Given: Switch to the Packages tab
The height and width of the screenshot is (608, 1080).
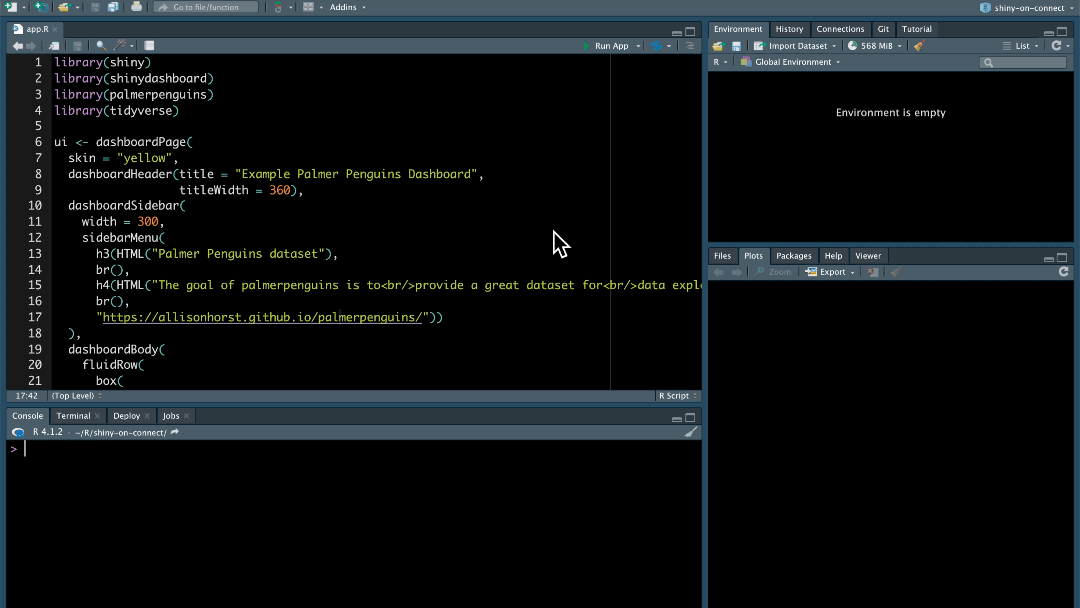Looking at the screenshot, I should click(794, 256).
